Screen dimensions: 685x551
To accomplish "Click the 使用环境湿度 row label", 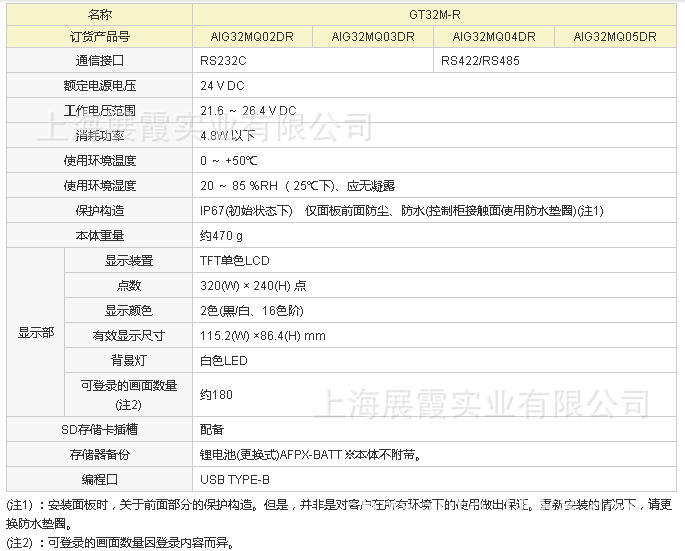I will click(100, 186).
